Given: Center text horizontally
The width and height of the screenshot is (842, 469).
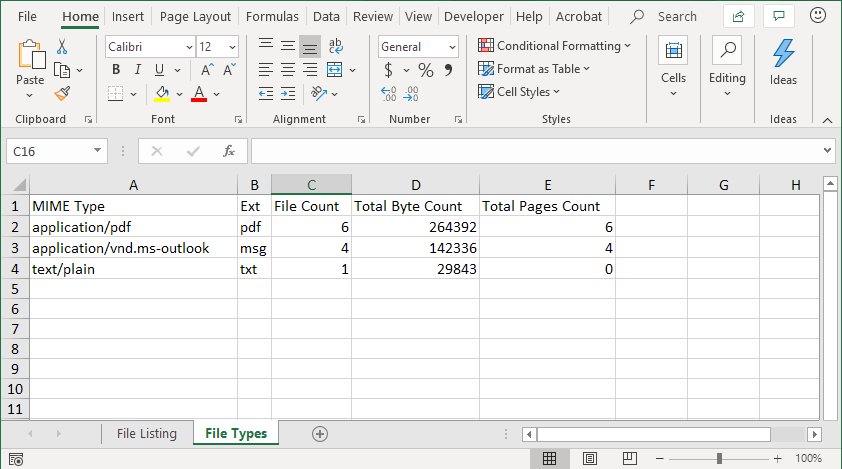Looking at the screenshot, I should click(288, 70).
